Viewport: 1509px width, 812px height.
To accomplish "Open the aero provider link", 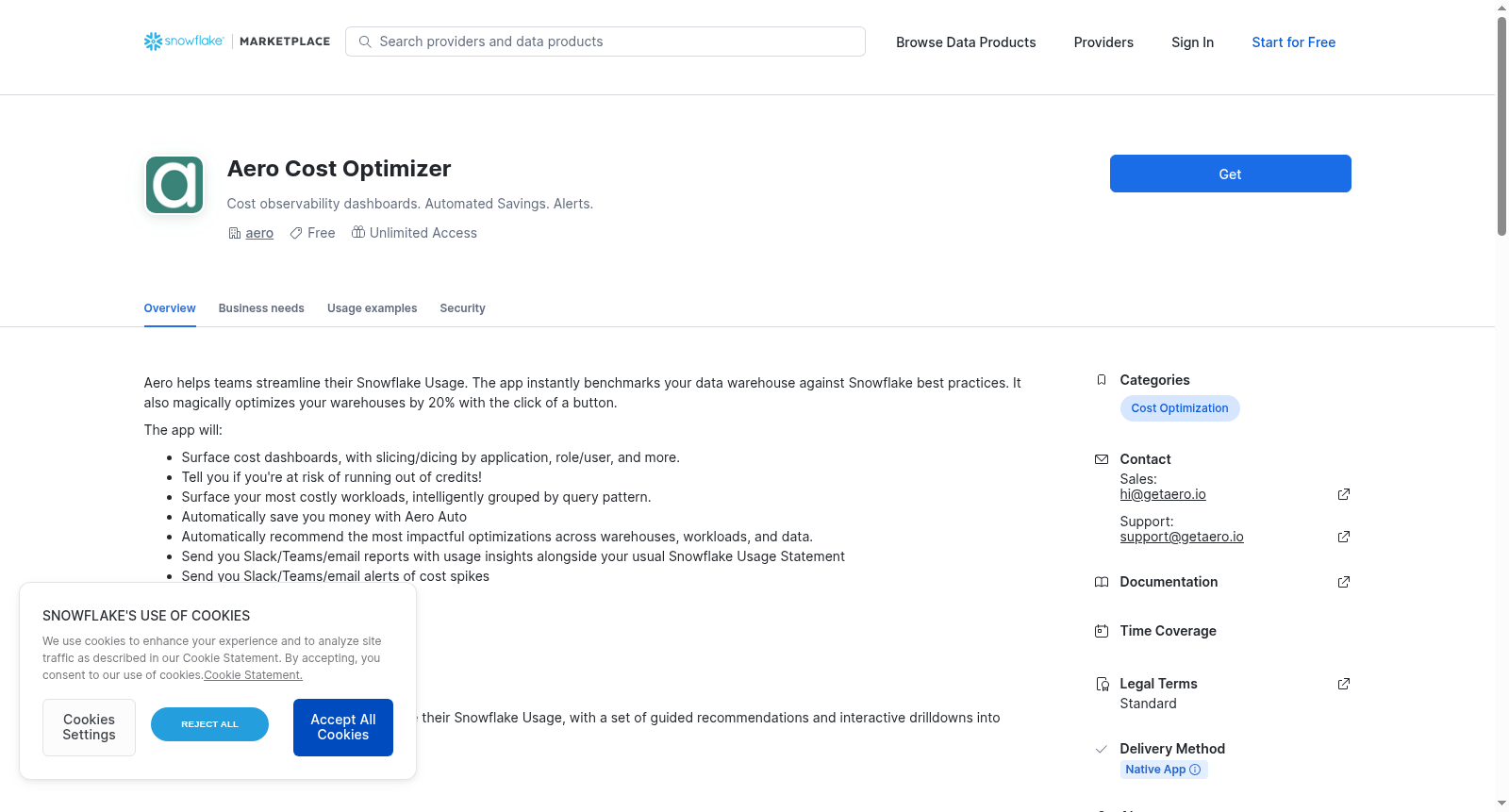I will [x=259, y=233].
